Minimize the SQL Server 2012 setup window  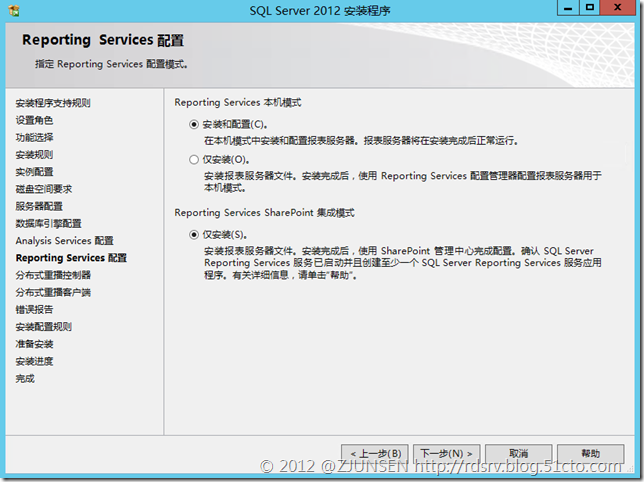point(568,8)
